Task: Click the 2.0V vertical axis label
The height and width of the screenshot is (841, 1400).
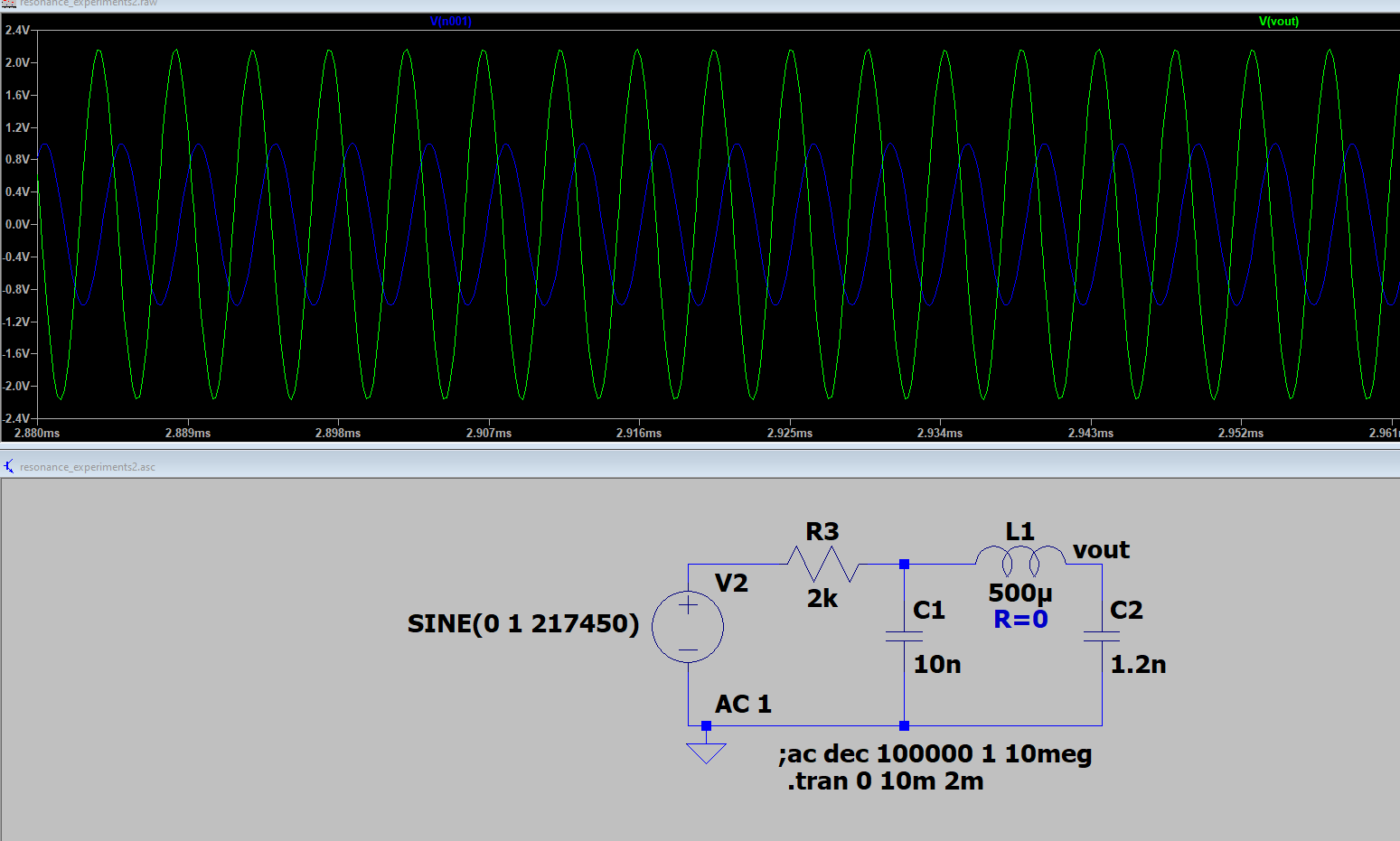Action: (17, 62)
